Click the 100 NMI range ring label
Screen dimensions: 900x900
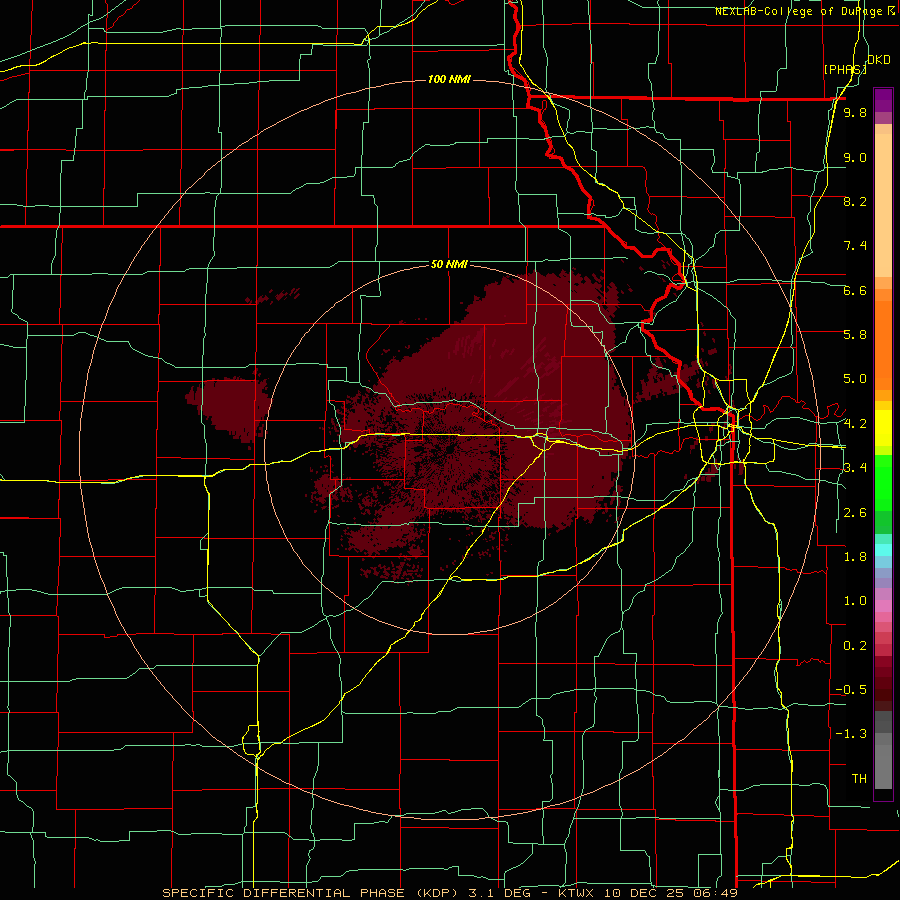coord(449,79)
